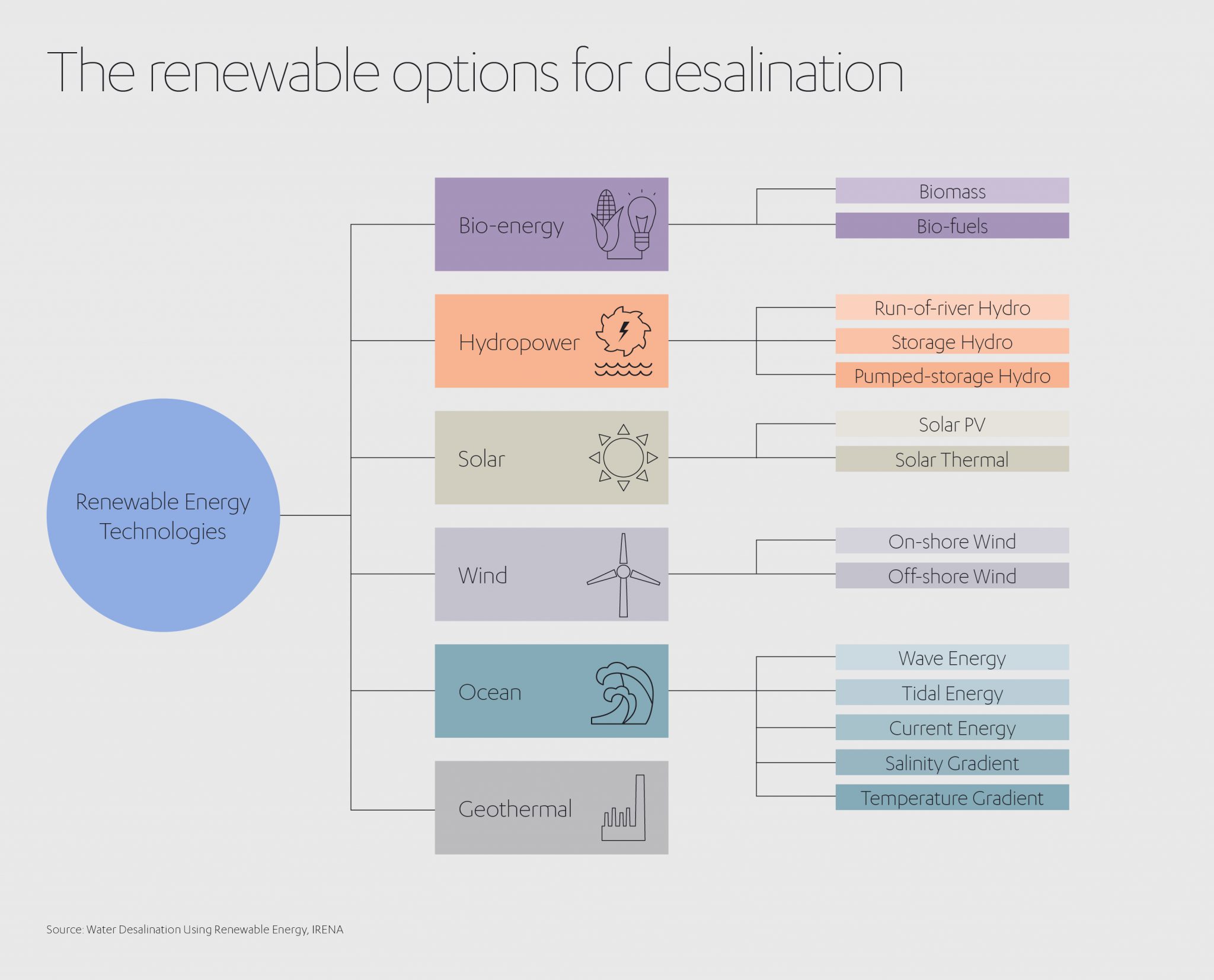Select Off-shore Wind
The width and height of the screenshot is (1214, 980).
pos(951,576)
